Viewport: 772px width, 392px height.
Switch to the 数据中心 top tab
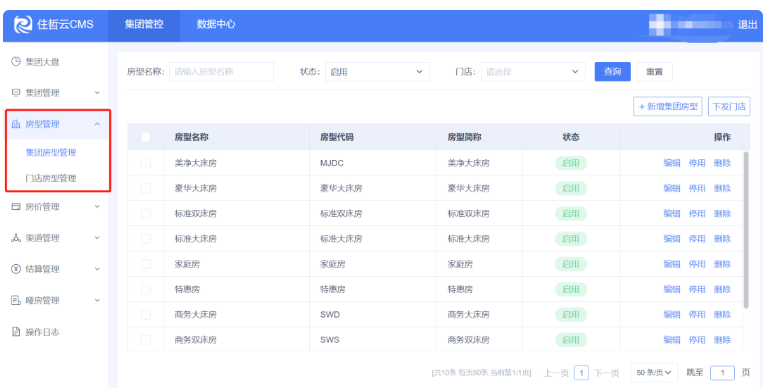click(216, 24)
